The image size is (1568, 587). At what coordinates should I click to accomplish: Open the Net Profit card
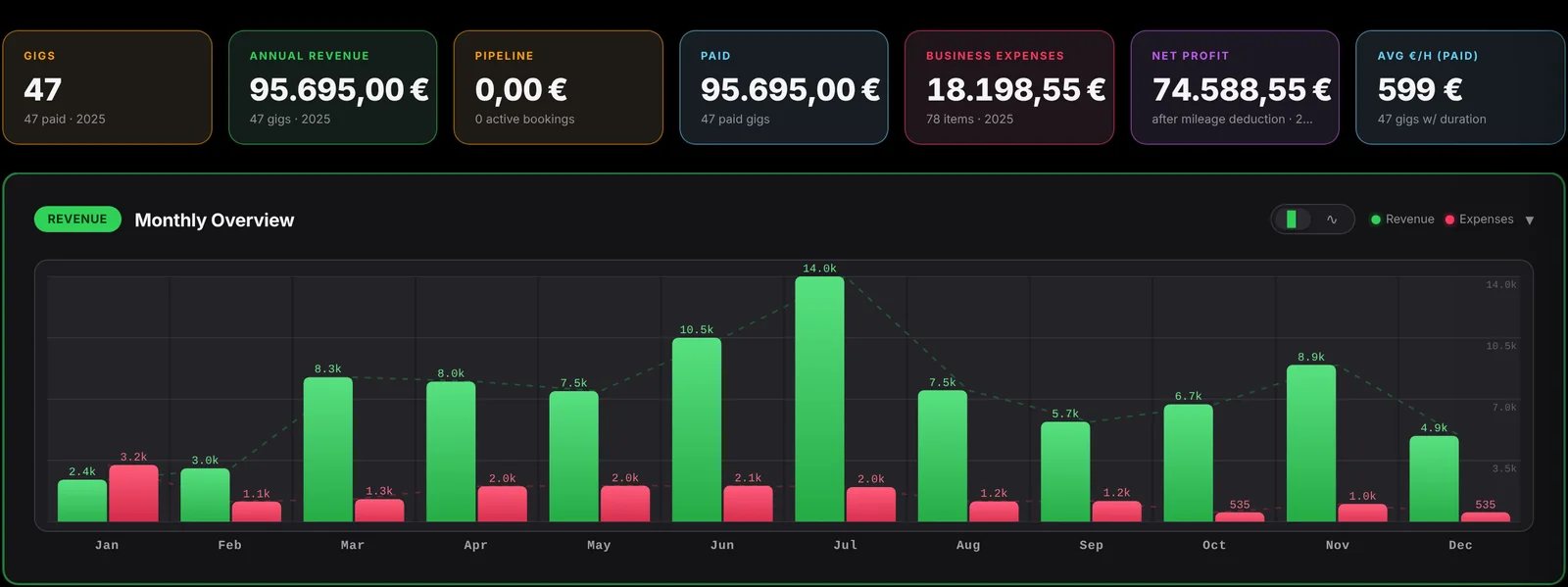(x=1235, y=87)
